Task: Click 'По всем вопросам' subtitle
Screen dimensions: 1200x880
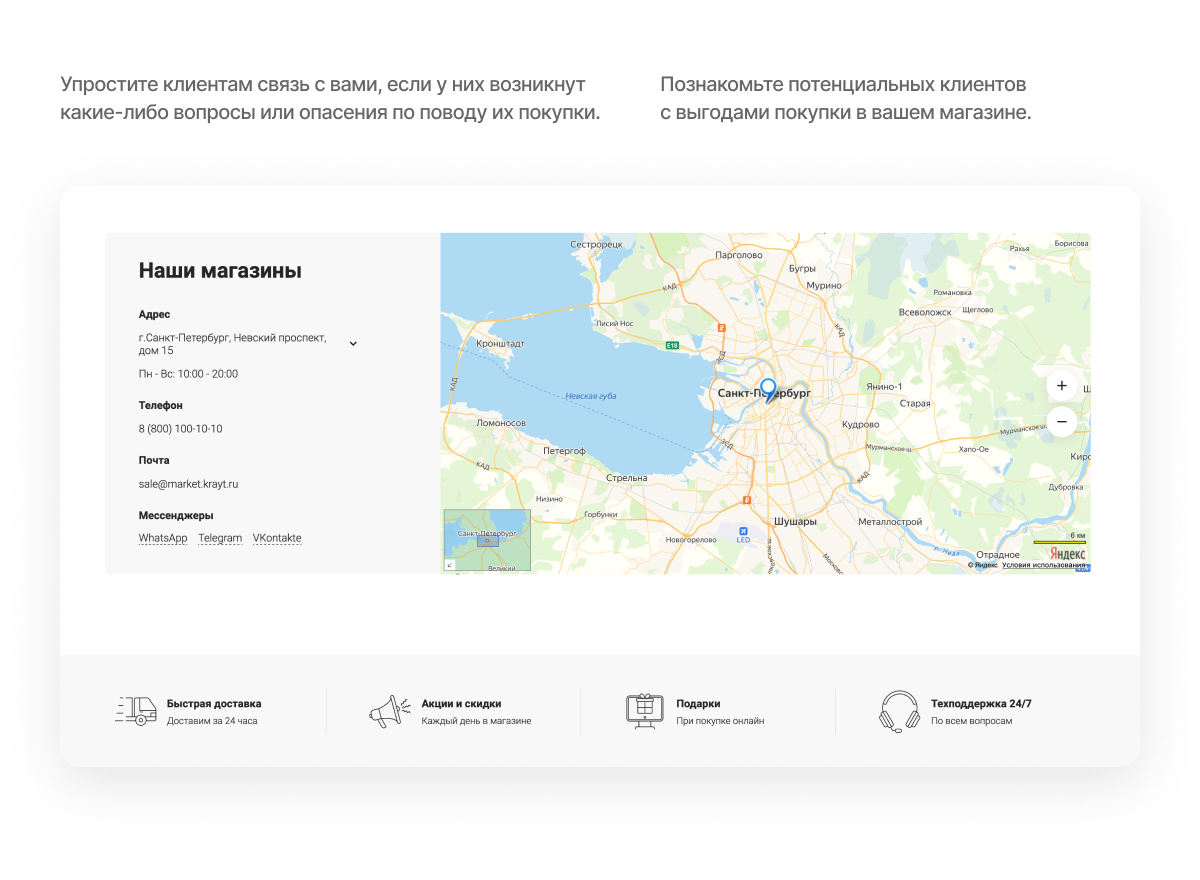Action: coord(972,721)
